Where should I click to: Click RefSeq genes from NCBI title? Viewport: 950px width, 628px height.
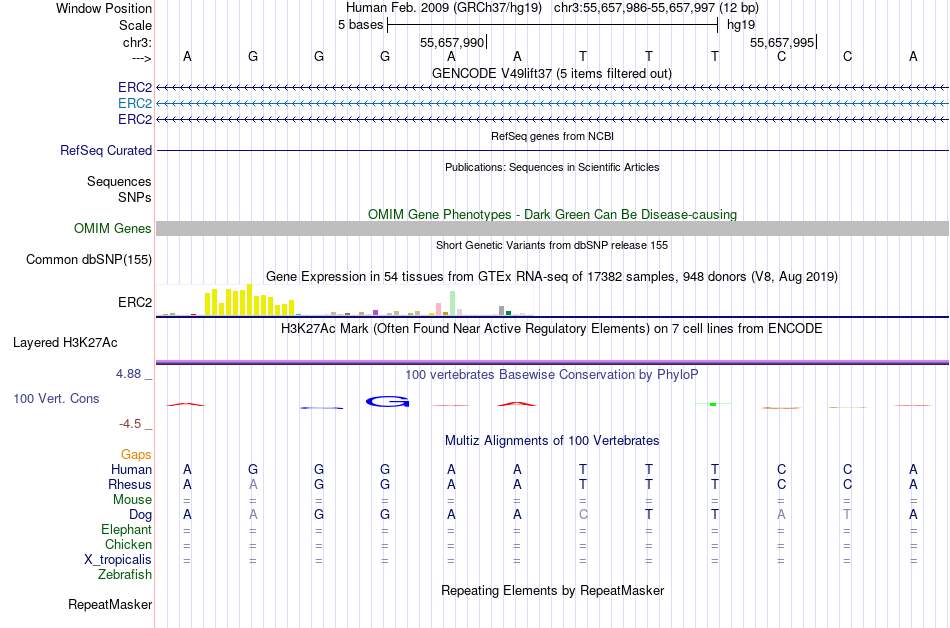pos(552,136)
